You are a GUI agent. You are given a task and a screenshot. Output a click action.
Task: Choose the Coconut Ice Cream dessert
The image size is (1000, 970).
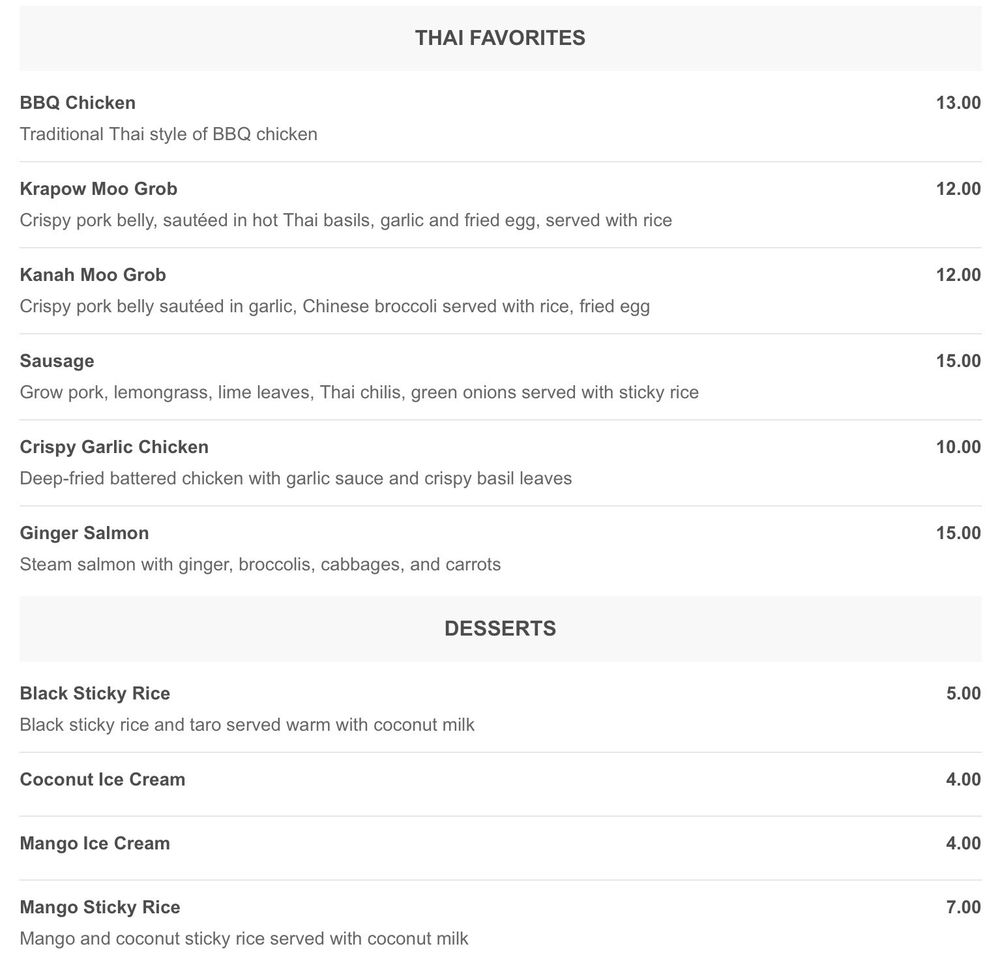102,779
